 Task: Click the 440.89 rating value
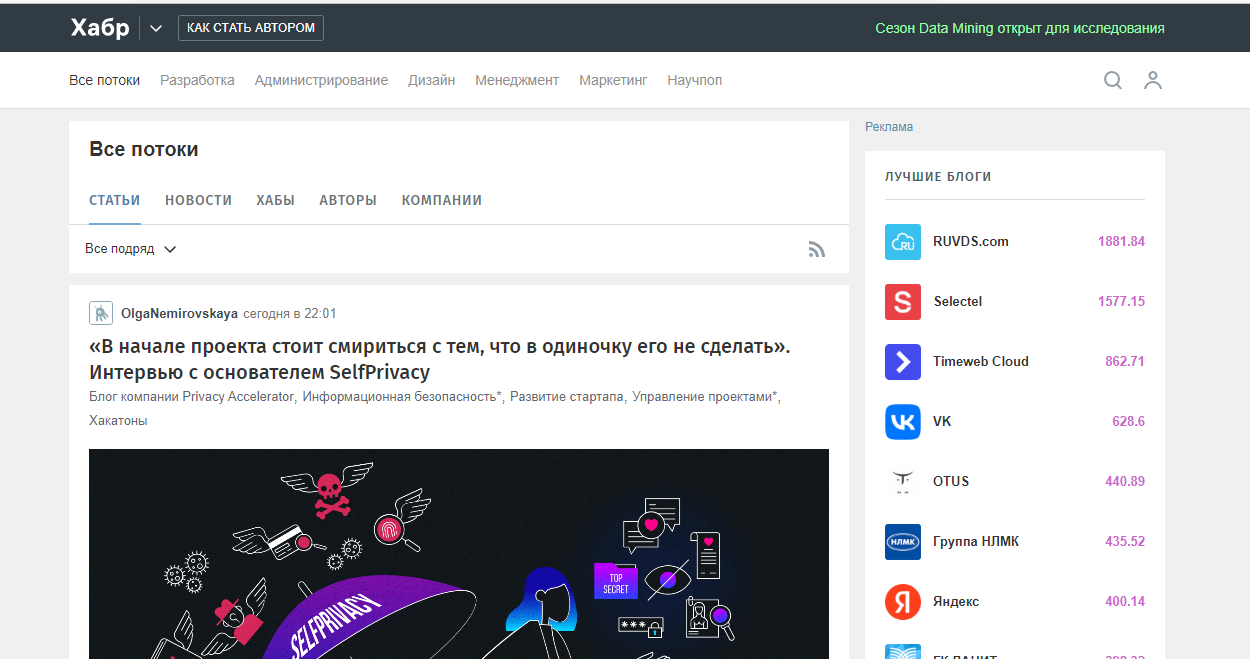(1125, 482)
